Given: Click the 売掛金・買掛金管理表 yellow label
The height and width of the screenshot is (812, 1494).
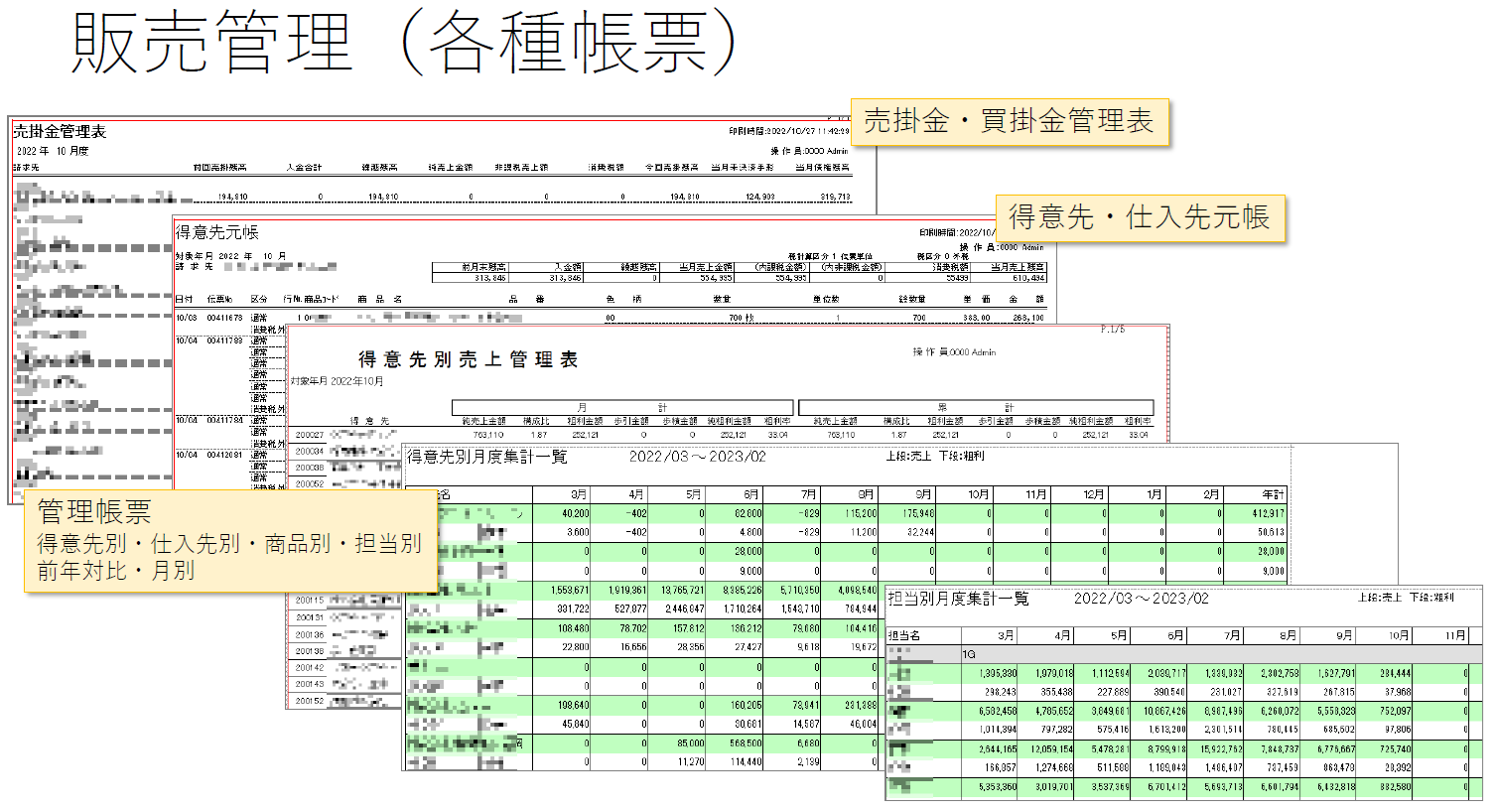Looking at the screenshot, I should pos(1009,122).
